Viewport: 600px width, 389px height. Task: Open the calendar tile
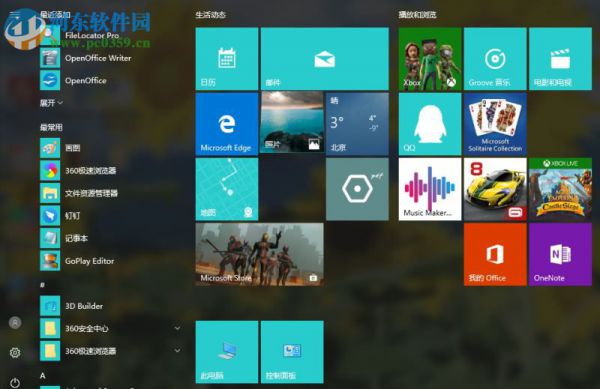click(x=227, y=59)
